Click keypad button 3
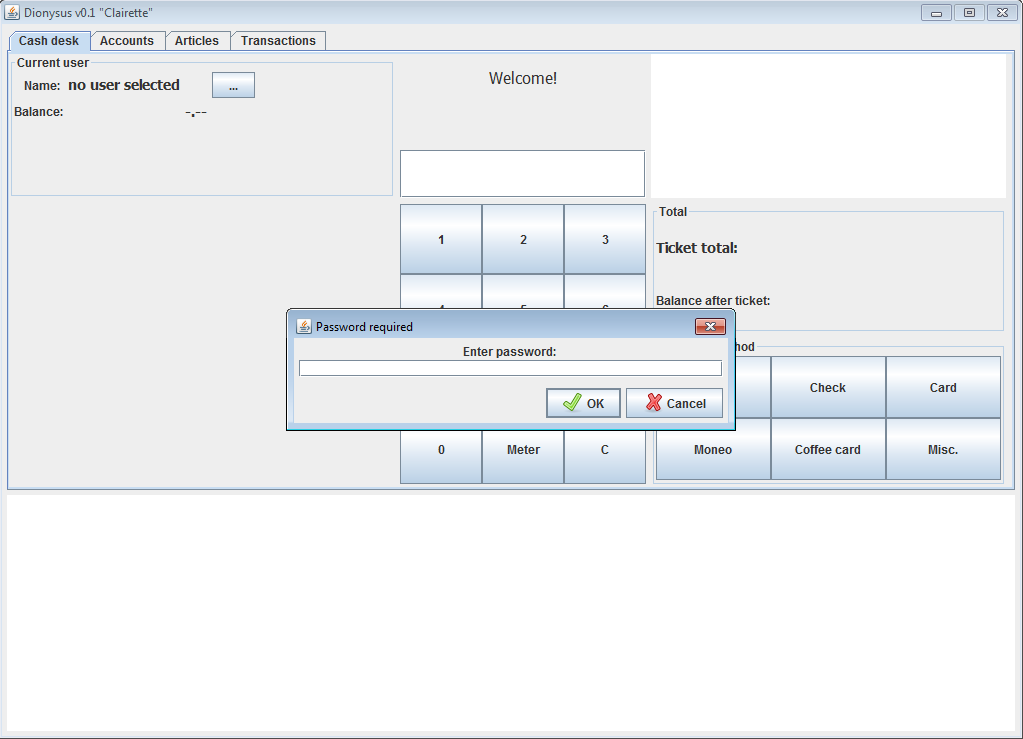This screenshot has width=1023, height=739. point(605,239)
